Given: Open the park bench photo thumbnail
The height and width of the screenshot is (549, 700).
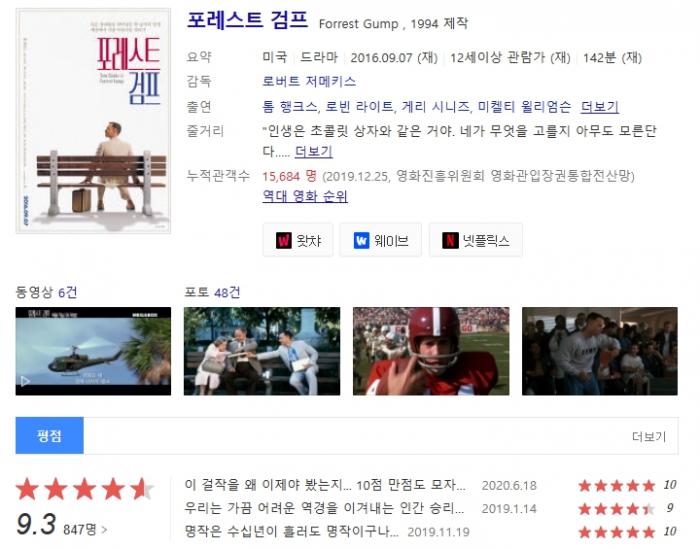Looking at the screenshot, I should (262, 351).
